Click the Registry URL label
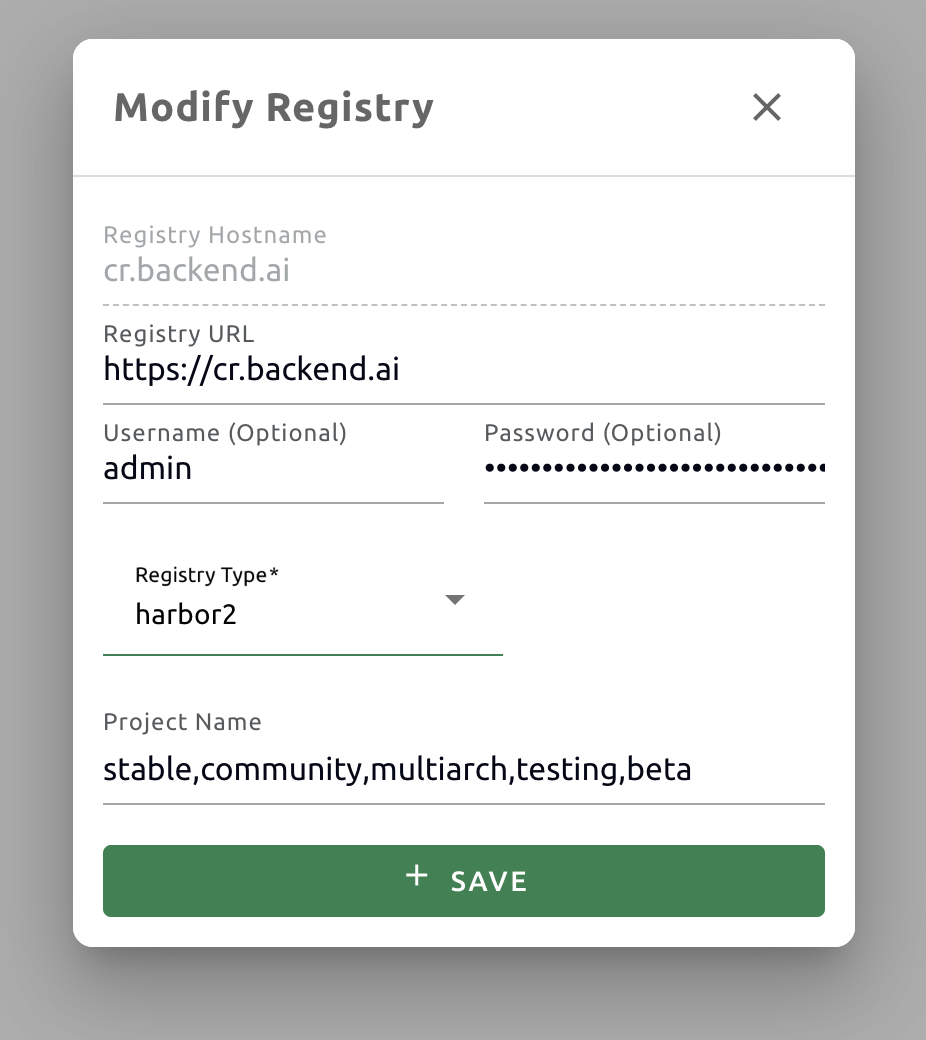The width and height of the screenshot is (926, 1040). [178, 334]
